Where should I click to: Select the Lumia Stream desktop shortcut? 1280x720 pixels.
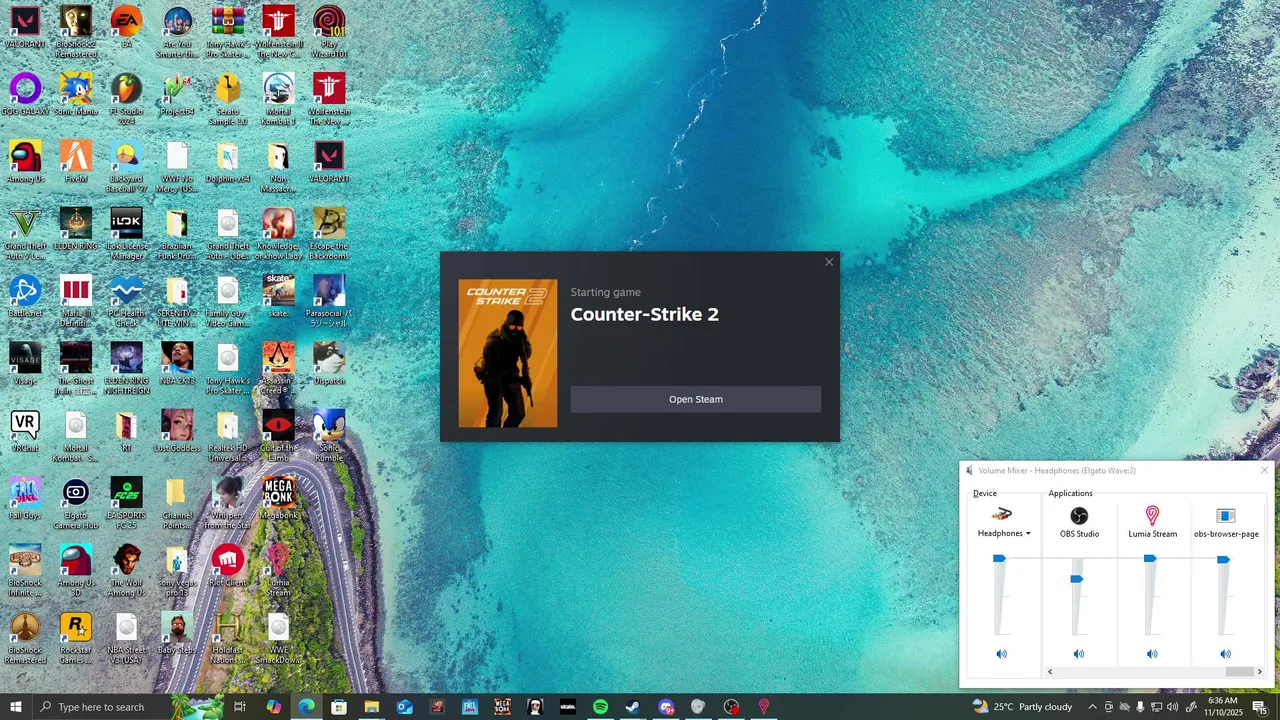pyautogui.click(x=278, y=570)
